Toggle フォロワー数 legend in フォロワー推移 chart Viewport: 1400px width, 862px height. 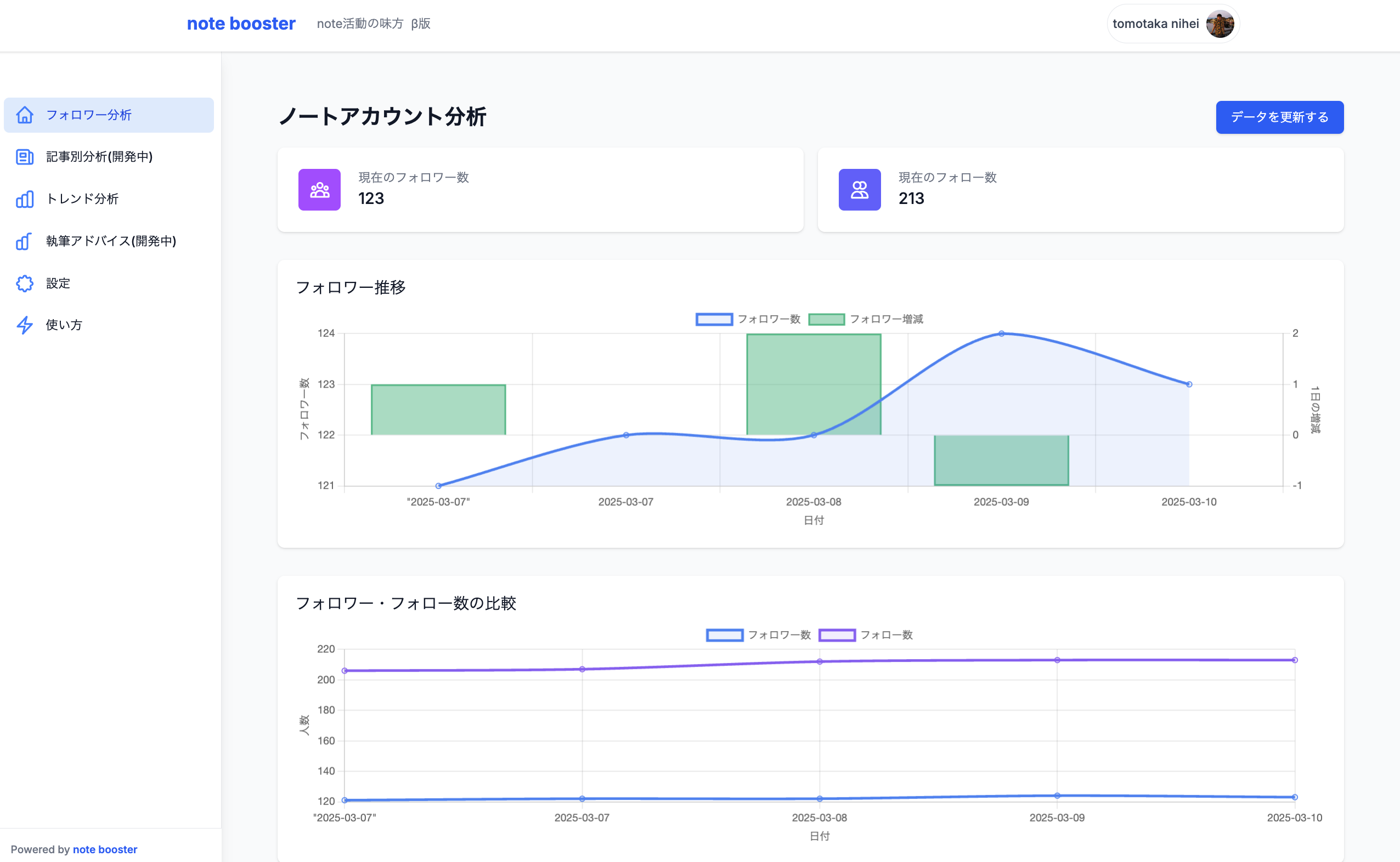point(748,319)
